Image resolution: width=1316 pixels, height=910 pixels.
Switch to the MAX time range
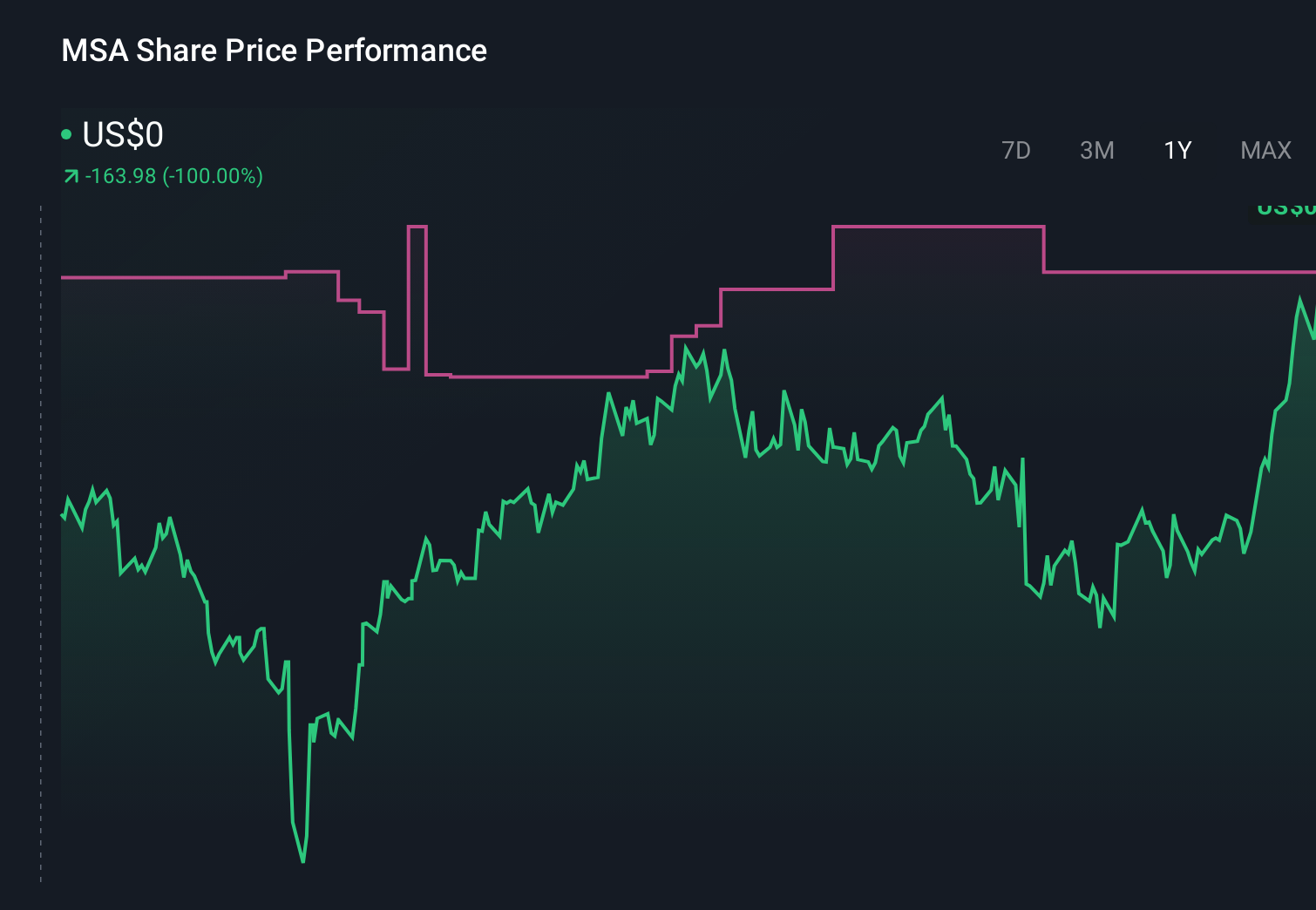(x=1265, y=150)
